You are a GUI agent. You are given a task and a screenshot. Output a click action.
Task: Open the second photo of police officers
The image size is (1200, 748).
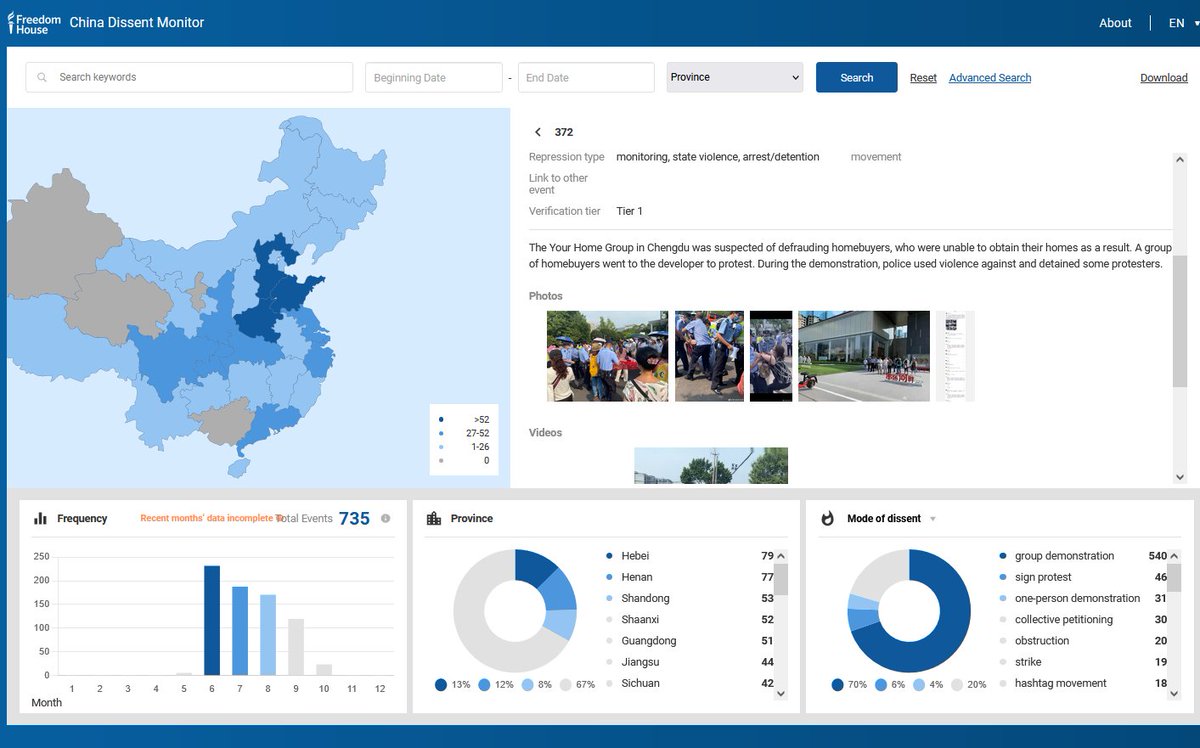[709, 356]
